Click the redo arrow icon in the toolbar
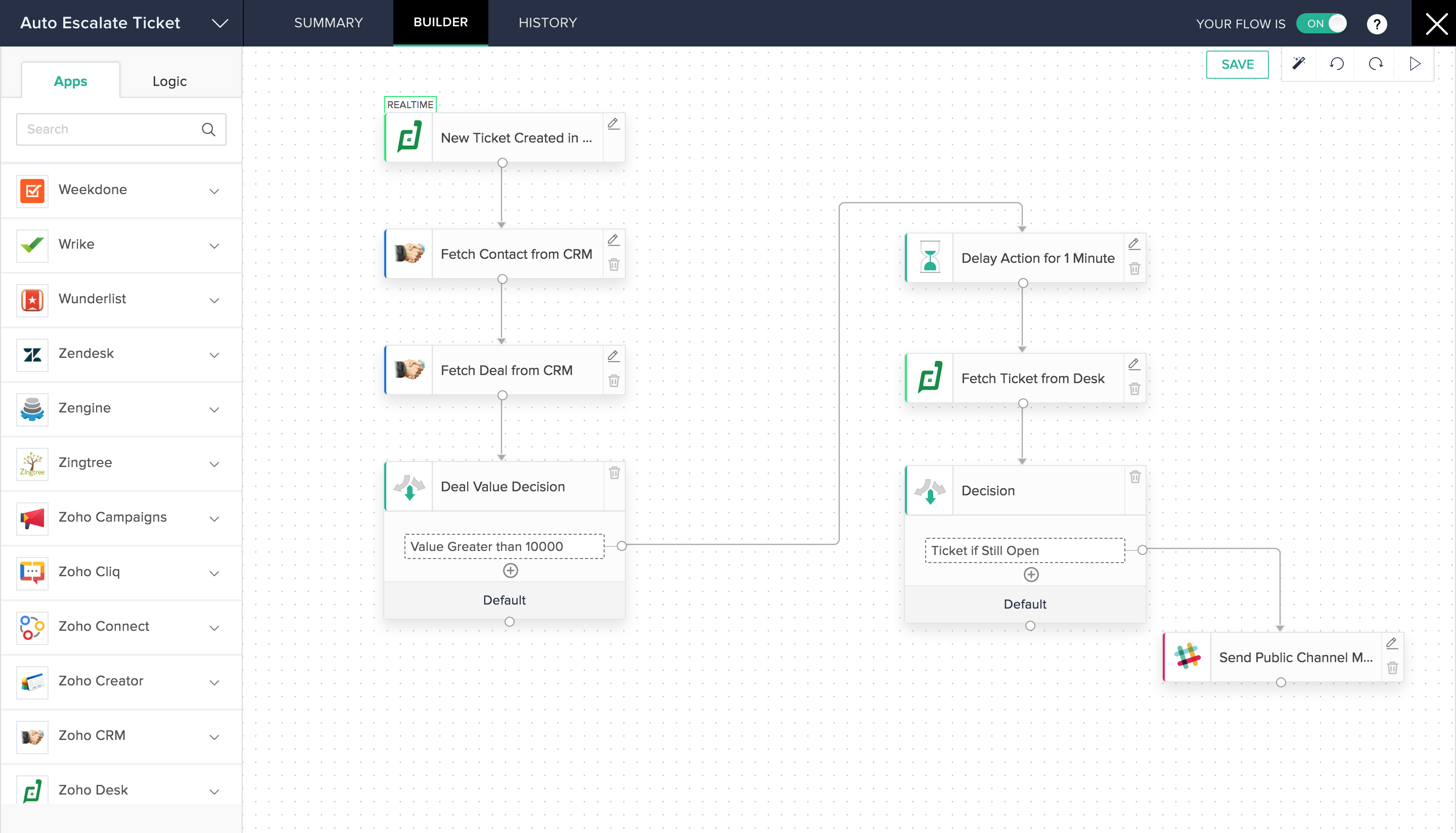 (1376, 65)
